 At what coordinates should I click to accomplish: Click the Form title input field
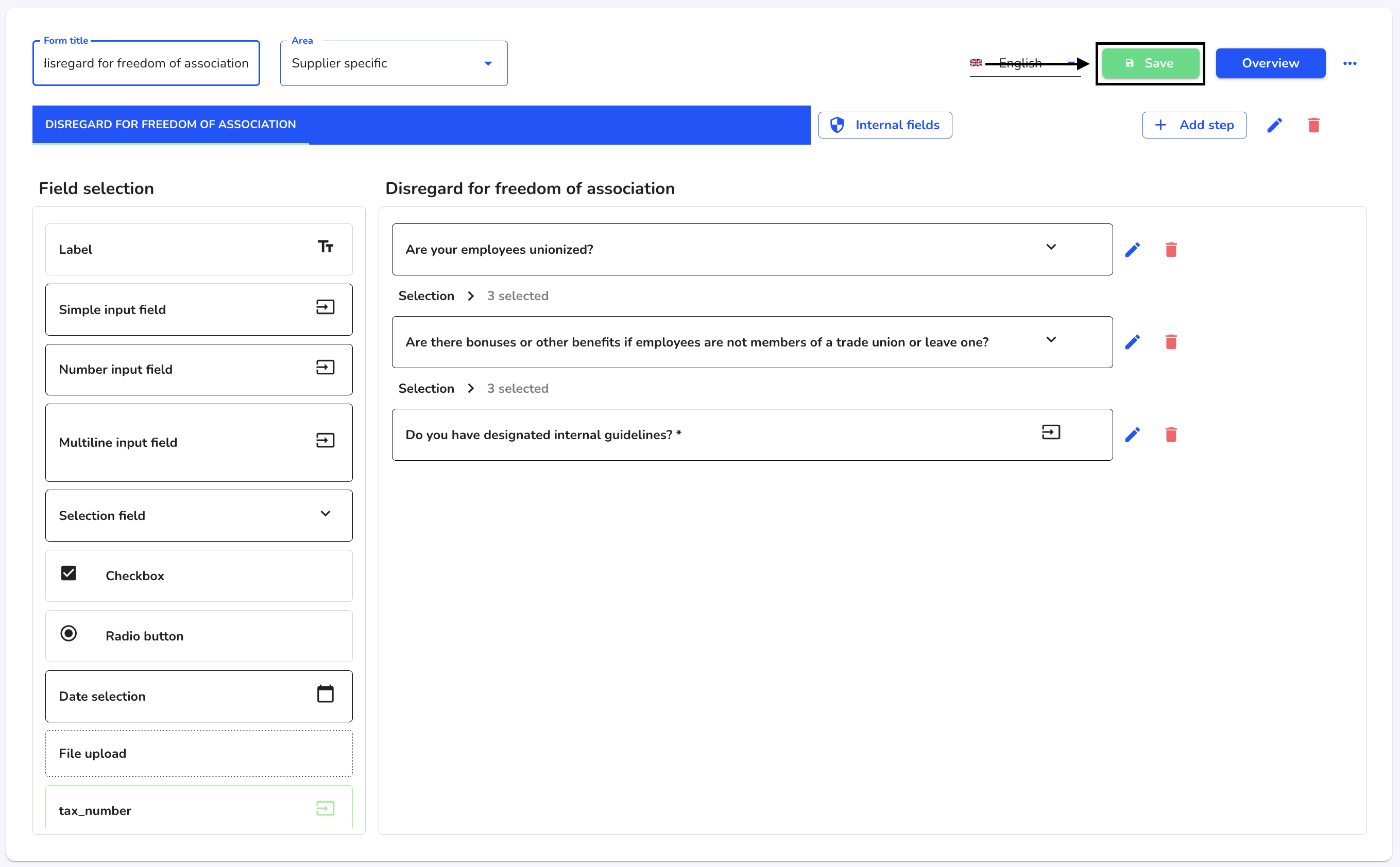147,63
